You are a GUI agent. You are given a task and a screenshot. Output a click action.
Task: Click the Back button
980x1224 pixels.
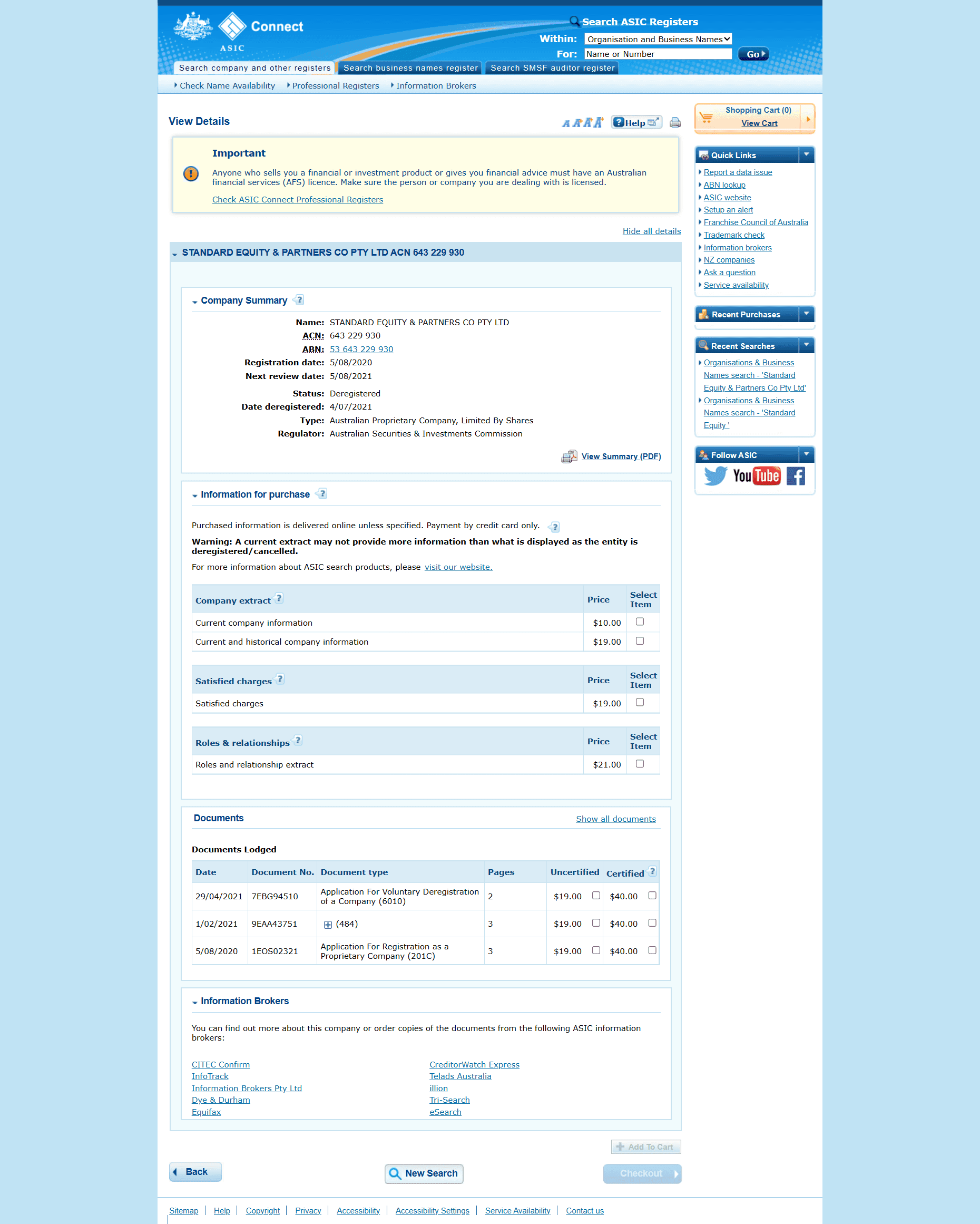pyautogui.click(x=195, y=1172)
